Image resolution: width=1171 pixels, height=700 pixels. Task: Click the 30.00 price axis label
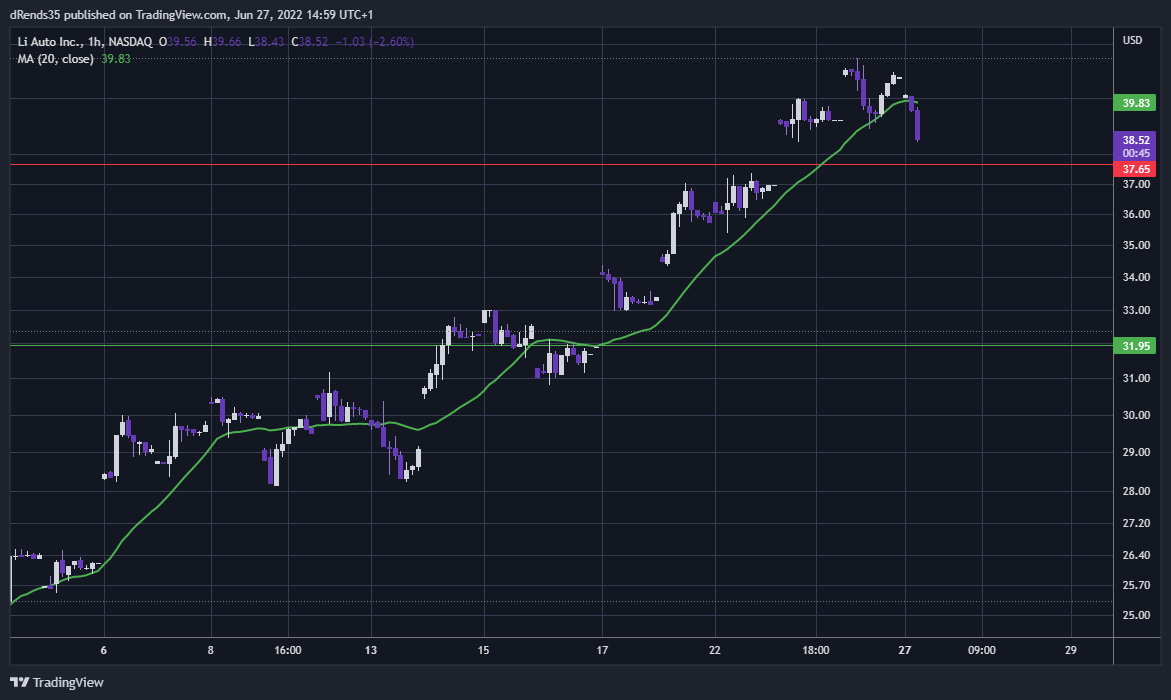tap(1136, 415)
